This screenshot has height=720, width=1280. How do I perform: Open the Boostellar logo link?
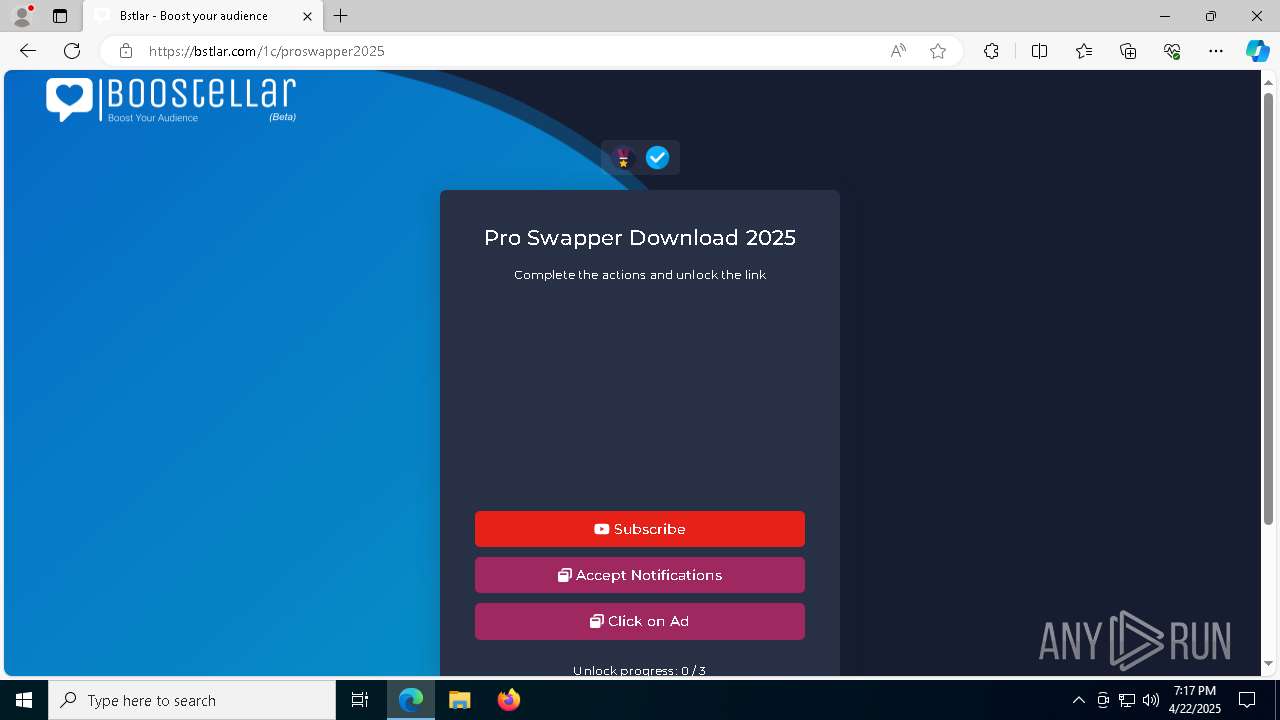click(x=171, y=100)
